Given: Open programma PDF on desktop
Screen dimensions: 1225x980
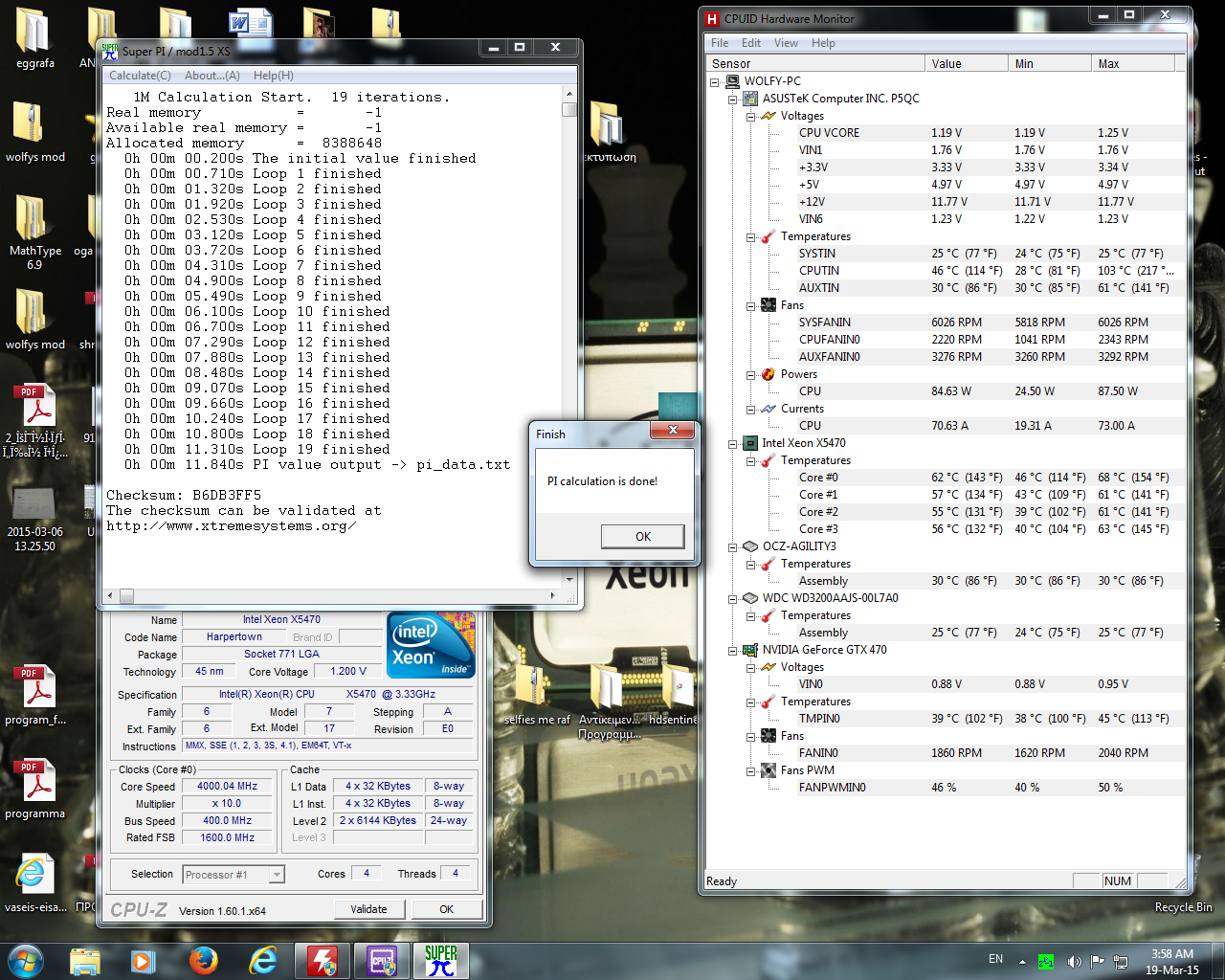Looking at the screenshot, I should (x=35, y=790).
